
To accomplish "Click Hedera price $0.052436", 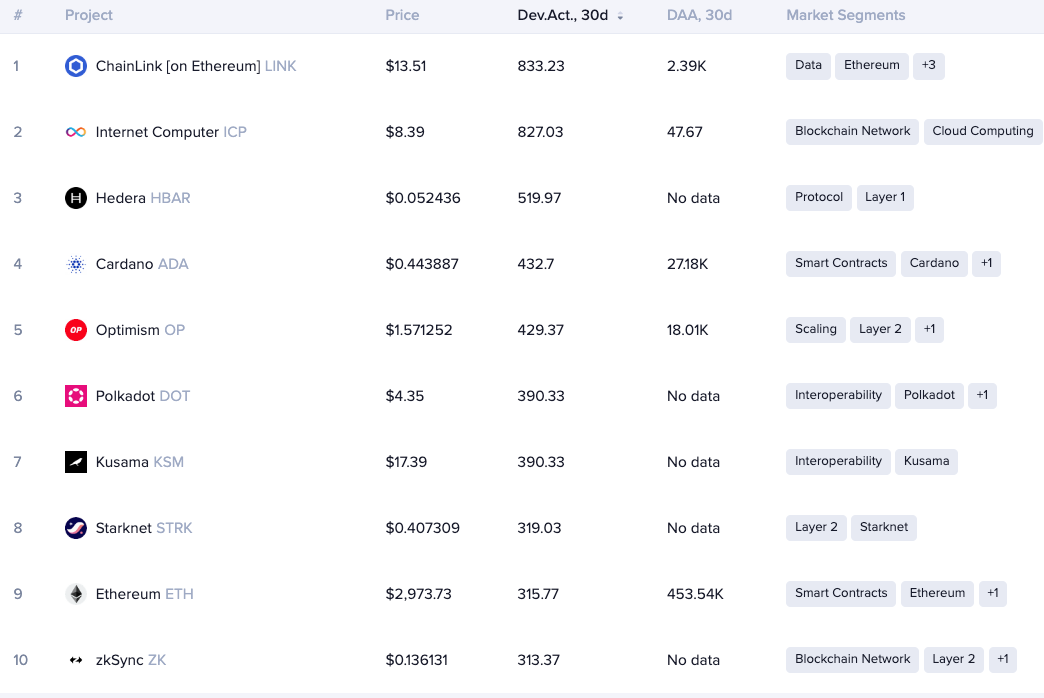I will 423,198.
